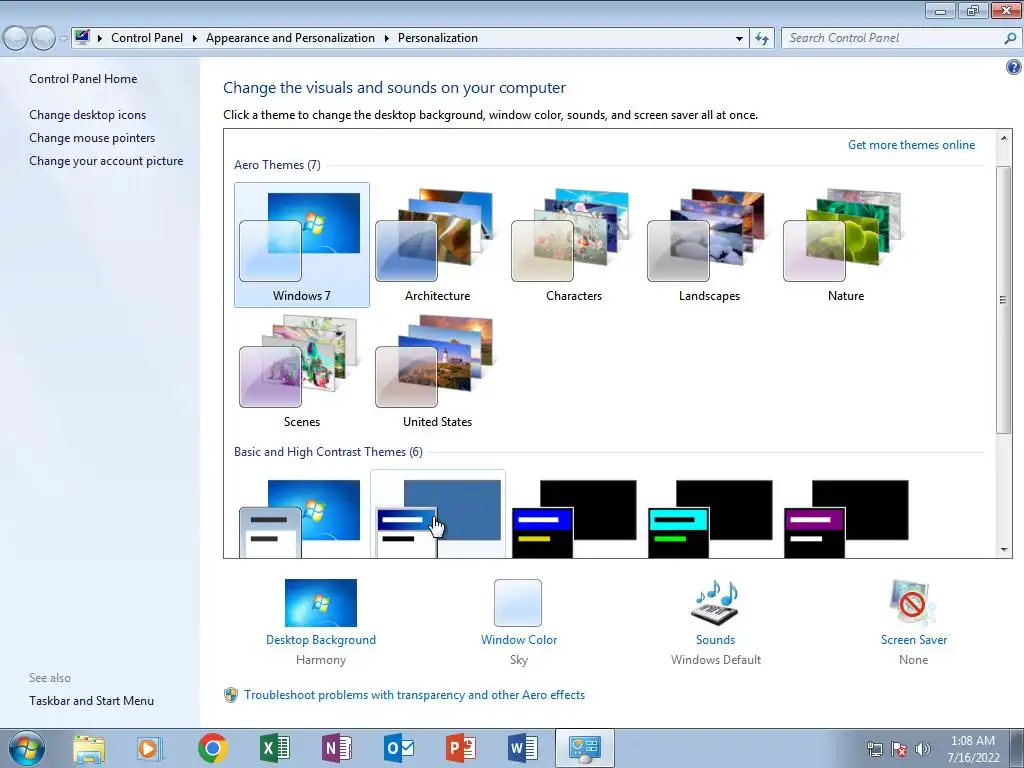Select the cyan-and-green high contrast theme
This screenshot has width=1024, height=768.
(710, 519)
